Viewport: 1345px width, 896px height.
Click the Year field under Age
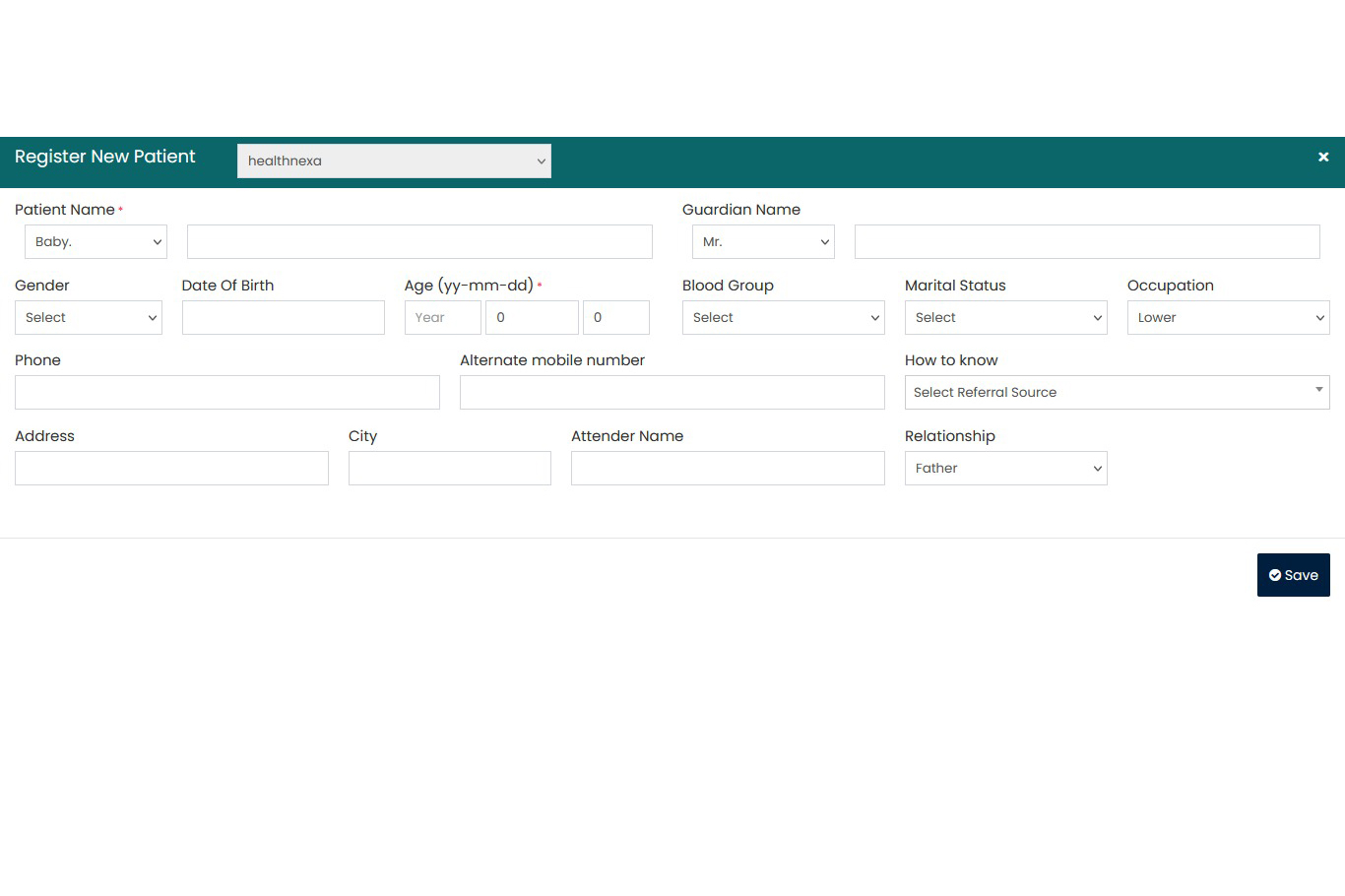point(442,317)
